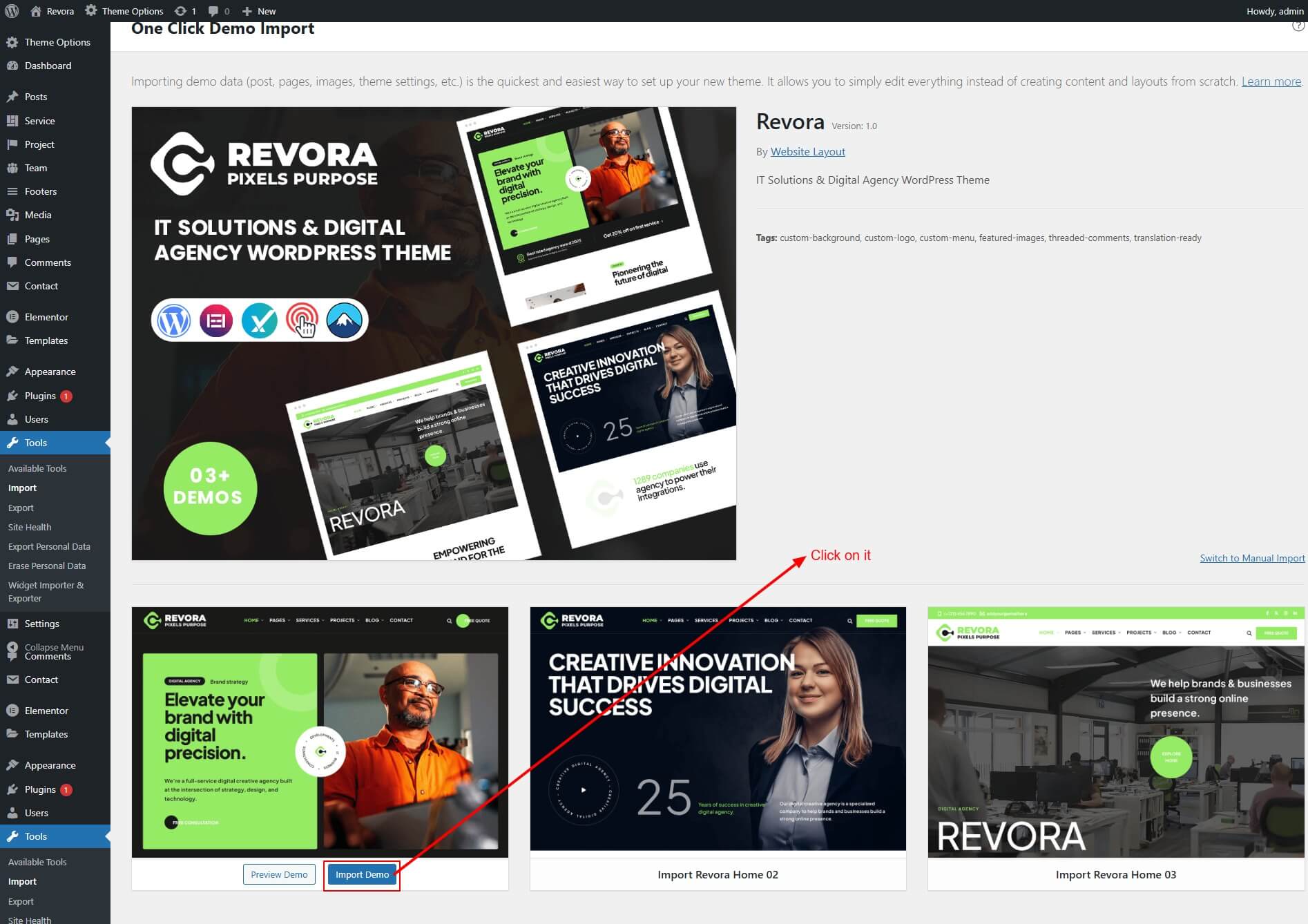
Task: Click the blue Import Demo button
Action: point(362,874)
